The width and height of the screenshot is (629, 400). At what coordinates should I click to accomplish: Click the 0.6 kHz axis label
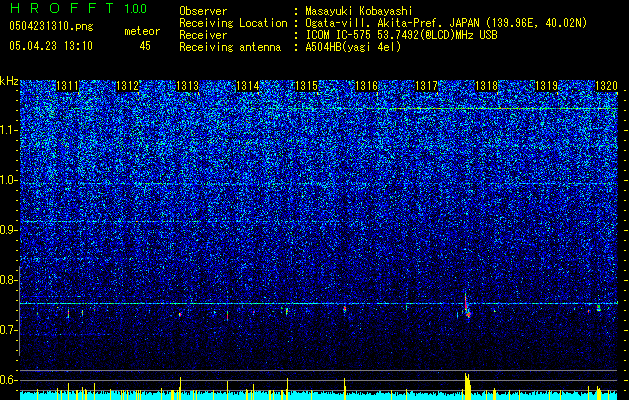(x=8, y=380)
